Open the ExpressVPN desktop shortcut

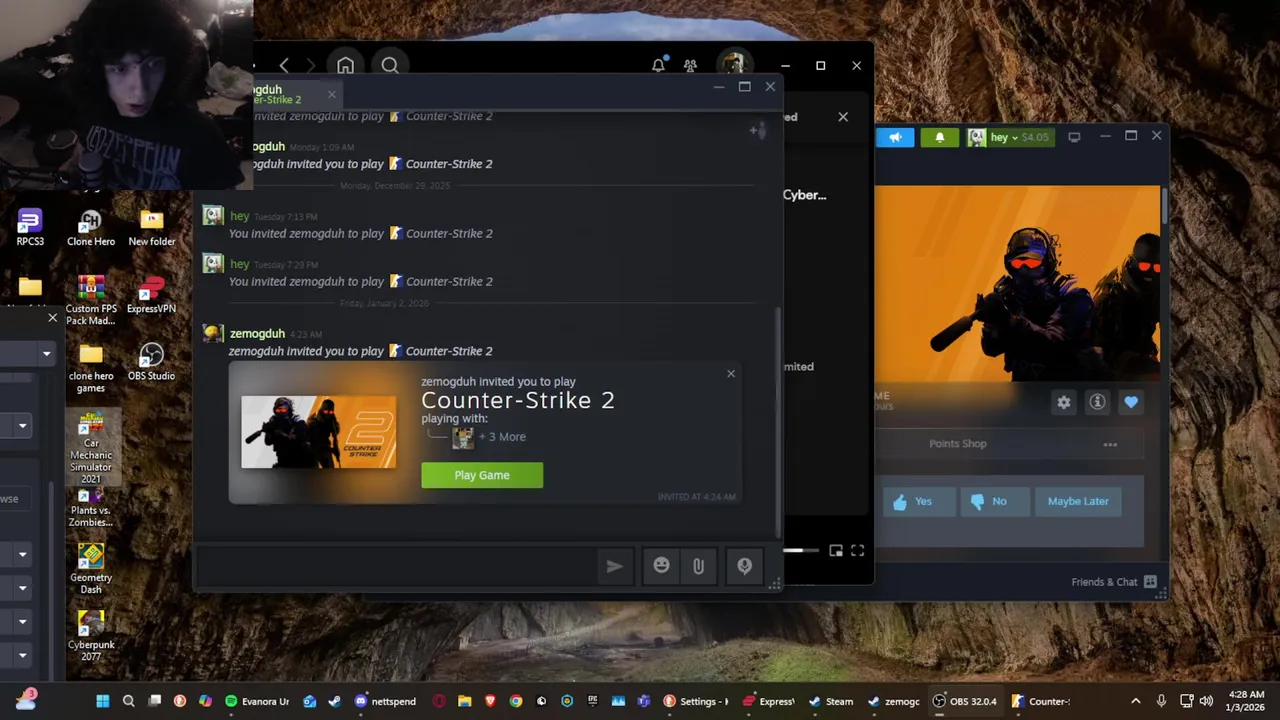coord(151,296)
